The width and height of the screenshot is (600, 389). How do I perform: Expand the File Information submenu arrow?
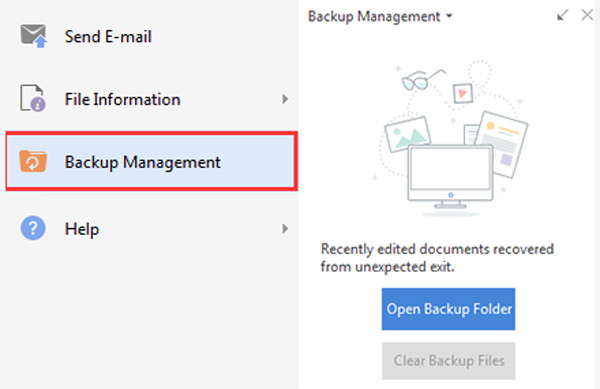pyautogui.click(x=285, y=99)
